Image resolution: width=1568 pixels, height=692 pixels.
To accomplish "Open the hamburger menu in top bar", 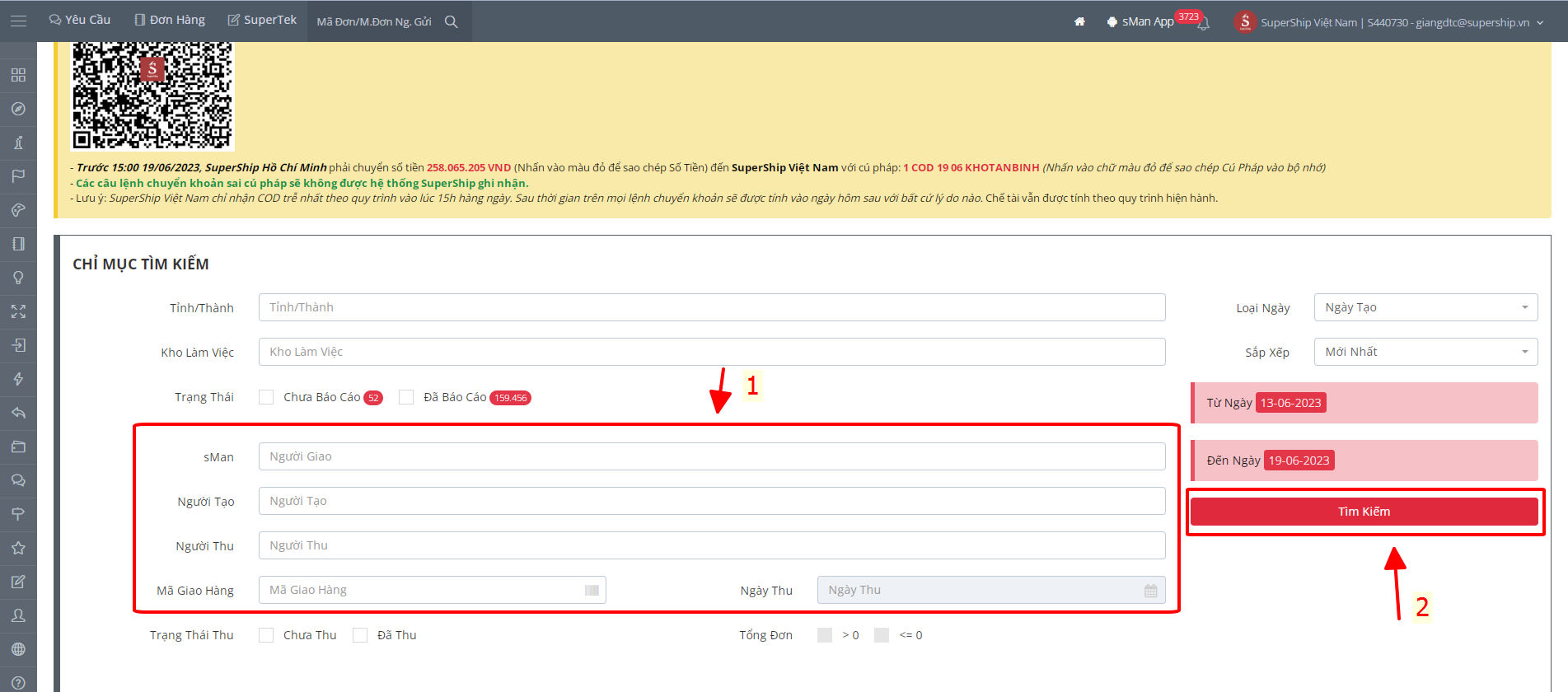I will 18,21.
